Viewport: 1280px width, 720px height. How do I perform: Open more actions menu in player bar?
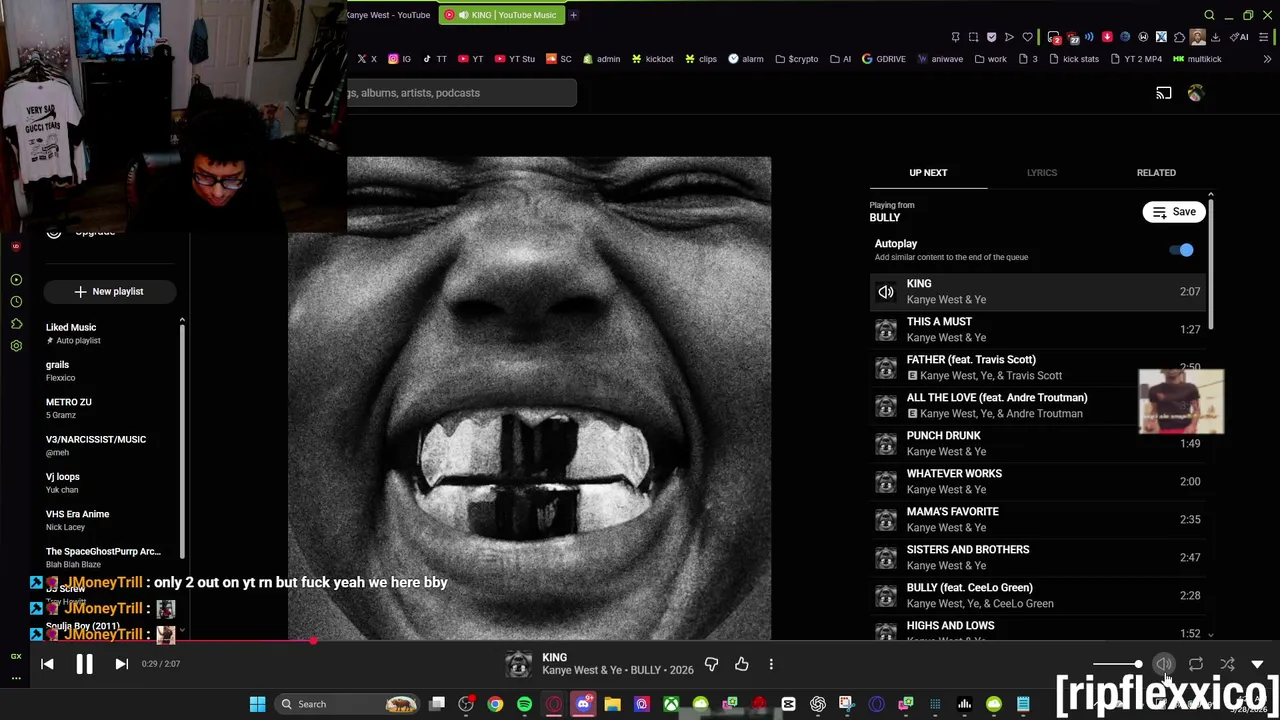point(771,664)
